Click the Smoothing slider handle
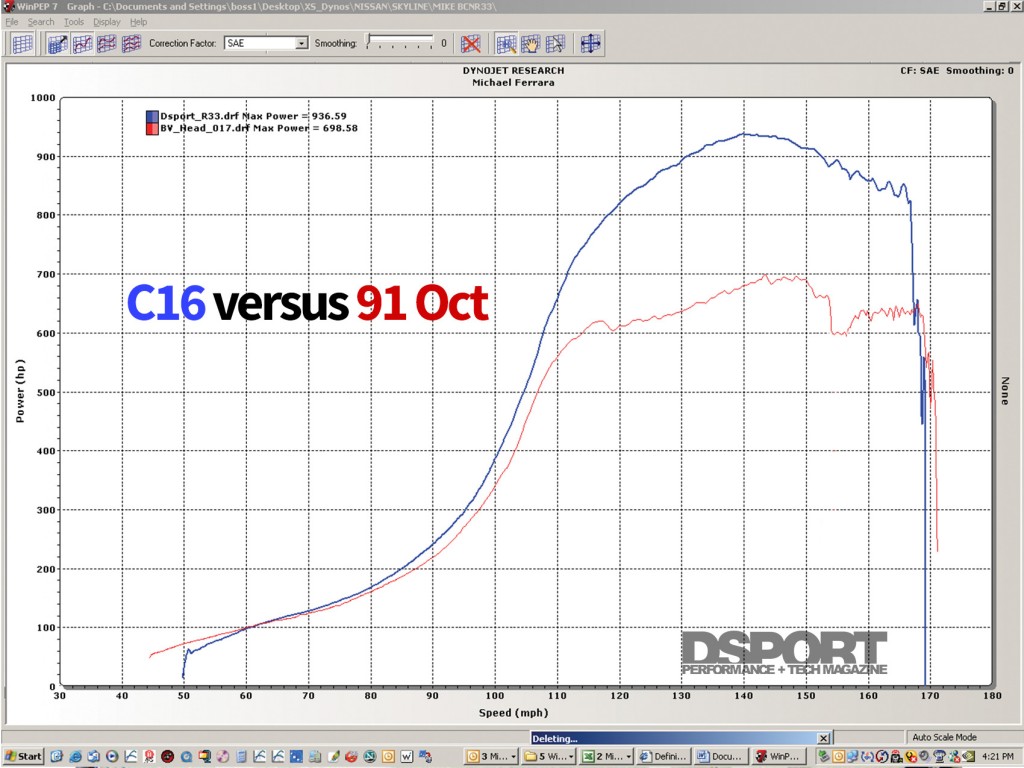1024x768 pixels. [x=369, y=40]
